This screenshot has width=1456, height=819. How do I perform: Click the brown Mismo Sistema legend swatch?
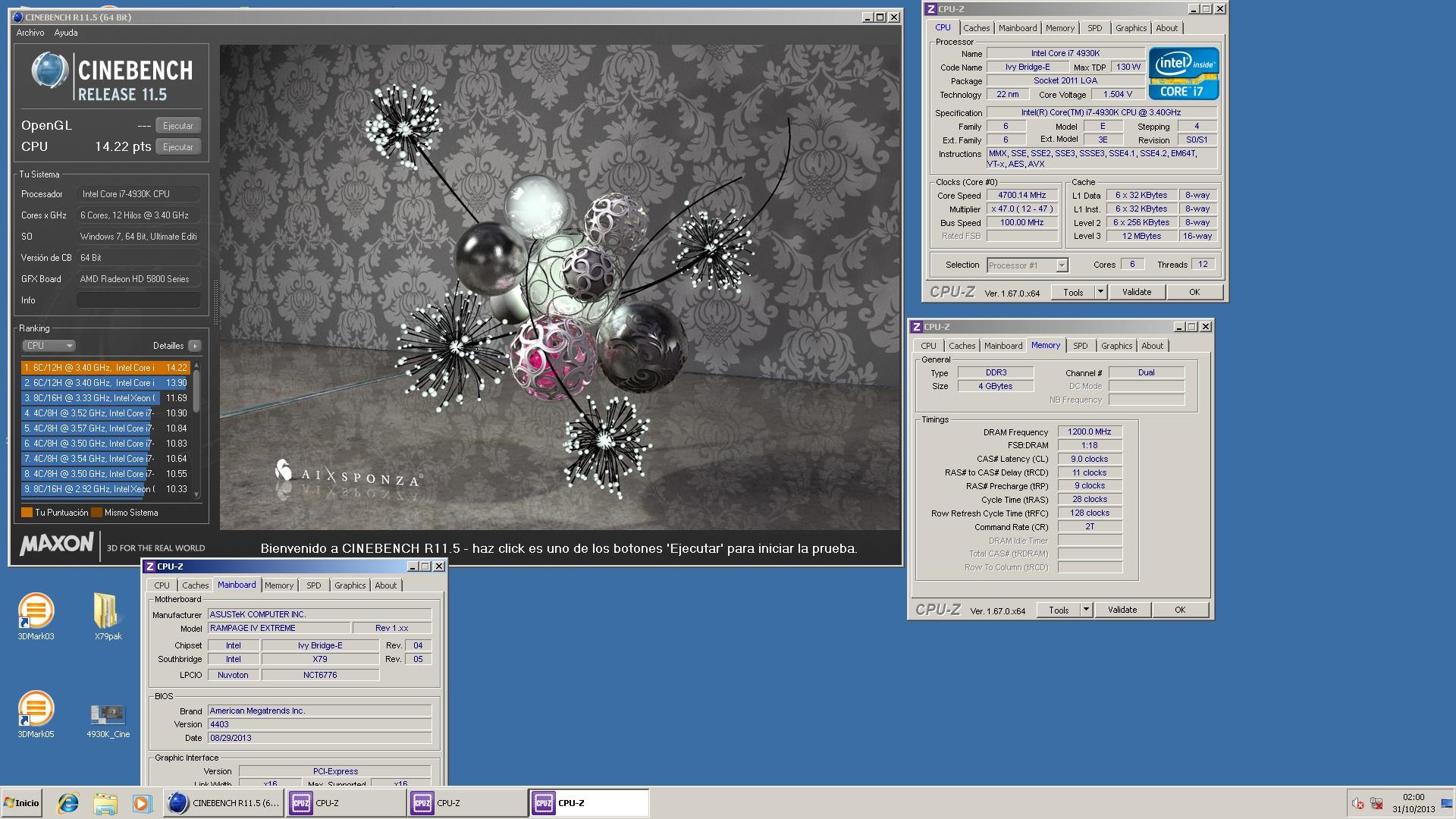point(96,513)
